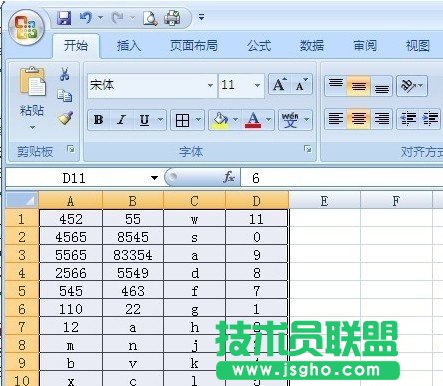
Task: Open the font color dropdown arrow
Action: pos(269,120)
